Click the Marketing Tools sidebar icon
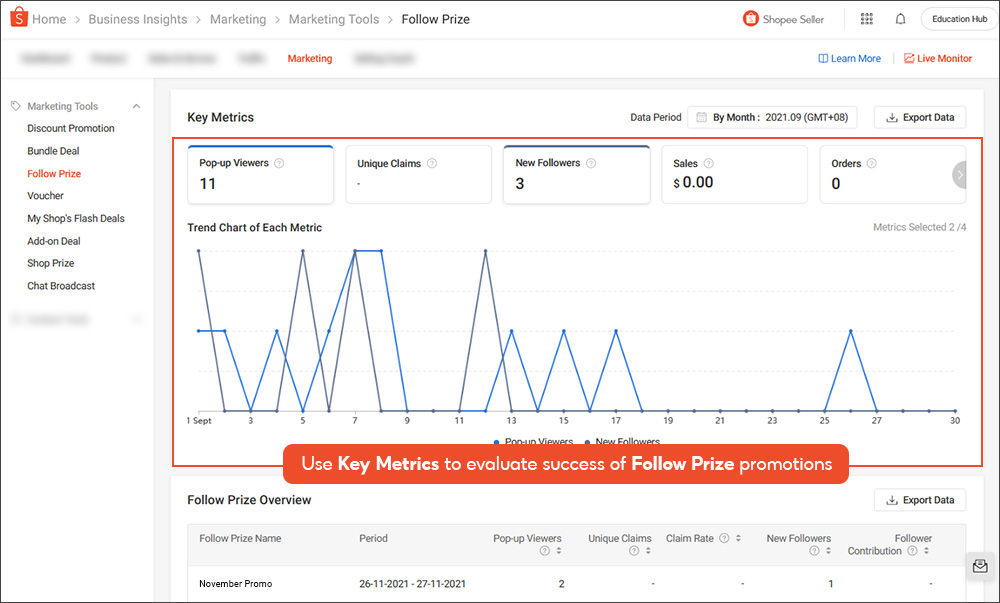This screenshot has width=1000, height=603. click(x=14, y=105)
